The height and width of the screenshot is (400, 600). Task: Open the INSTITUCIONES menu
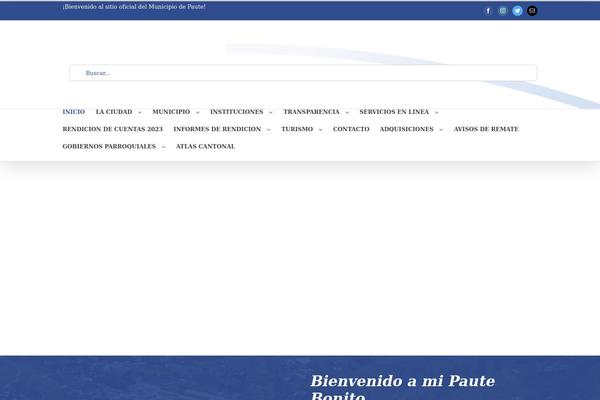click(x=236, y=112)
